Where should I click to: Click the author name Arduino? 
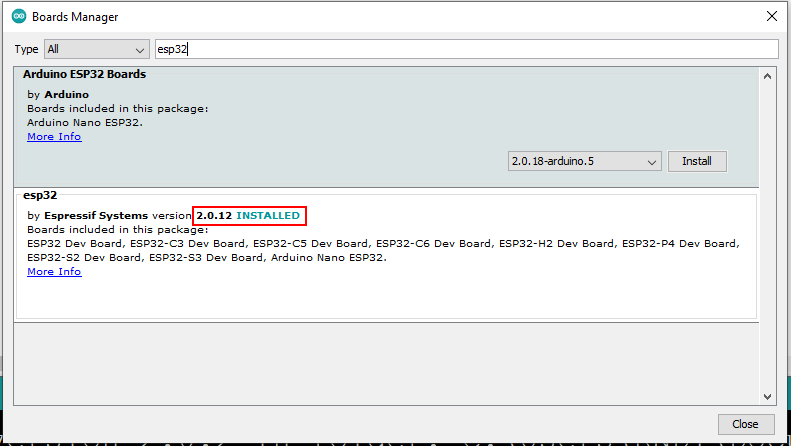[x=66, y=95]
